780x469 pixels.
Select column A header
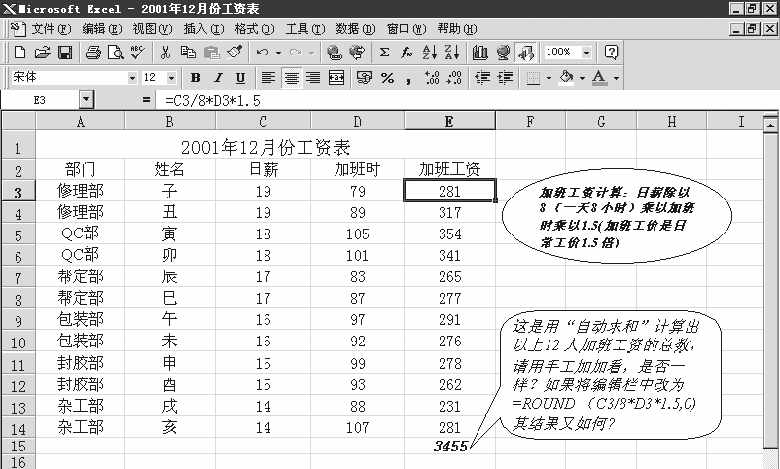click(x=80, y=121)
